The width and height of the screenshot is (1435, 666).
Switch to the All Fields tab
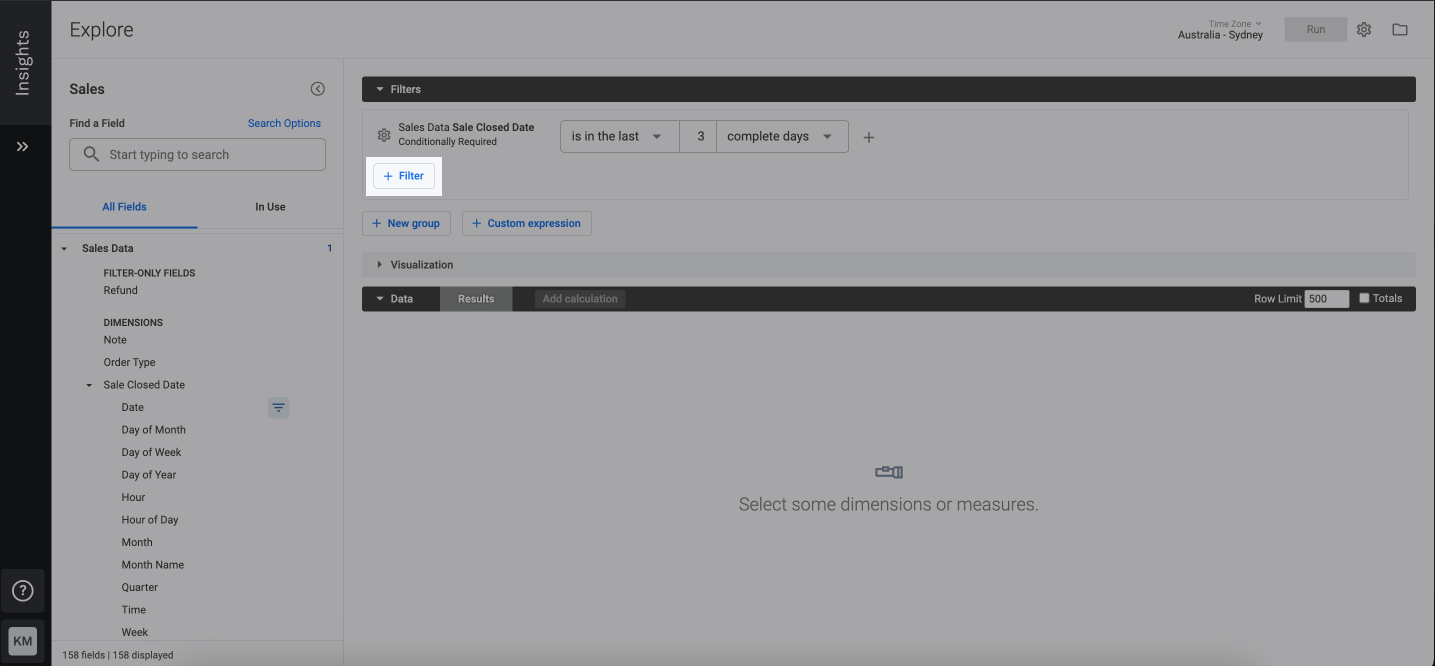[x=124, y=207]
